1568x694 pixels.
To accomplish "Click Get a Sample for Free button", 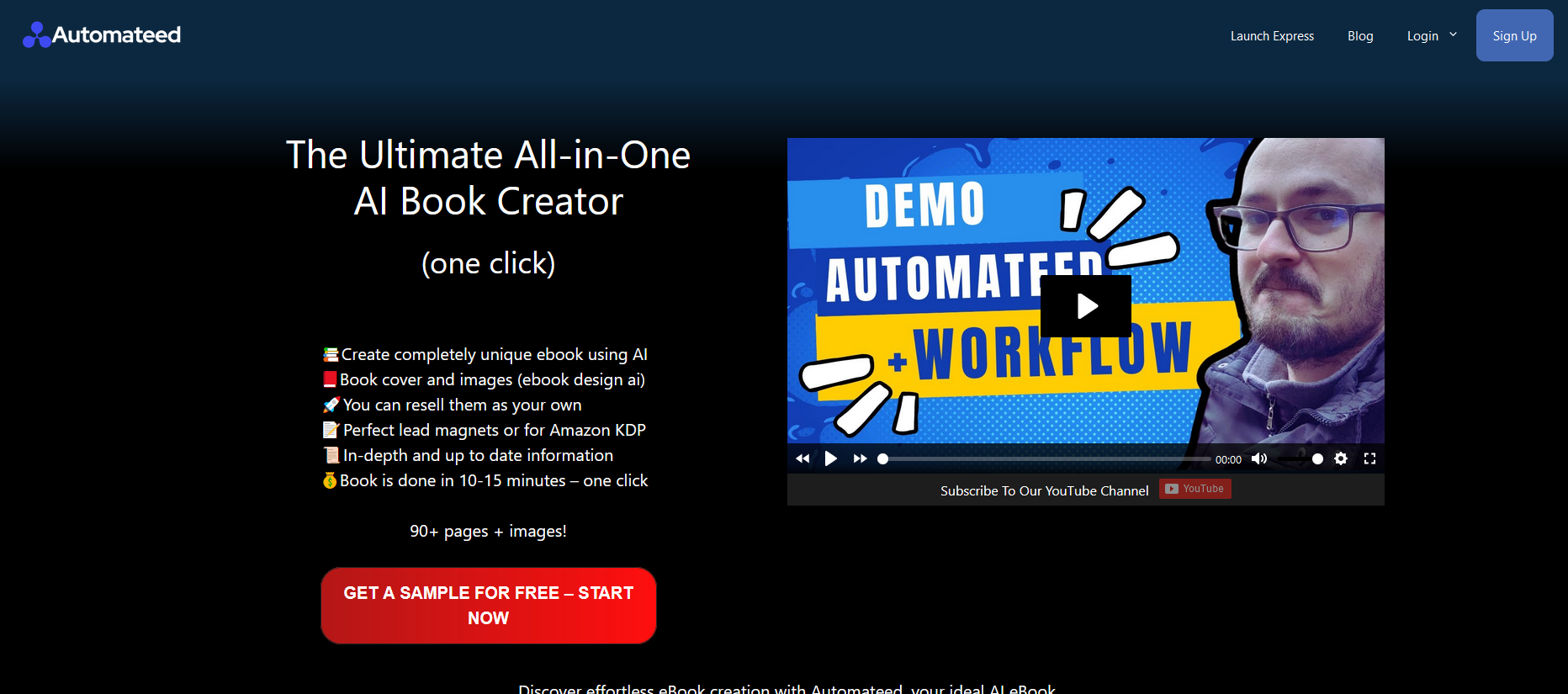I will [488, 606].
